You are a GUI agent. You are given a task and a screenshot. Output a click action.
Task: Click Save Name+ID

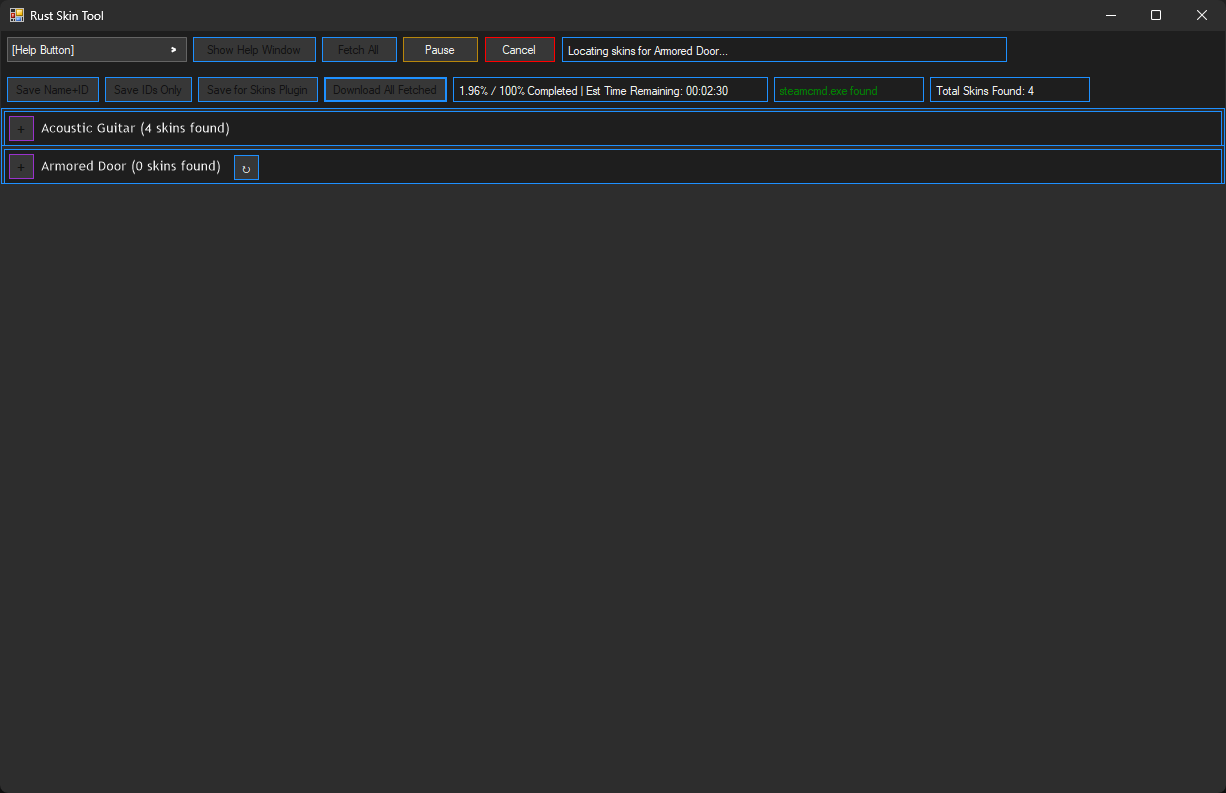click(x=52, y=89)
